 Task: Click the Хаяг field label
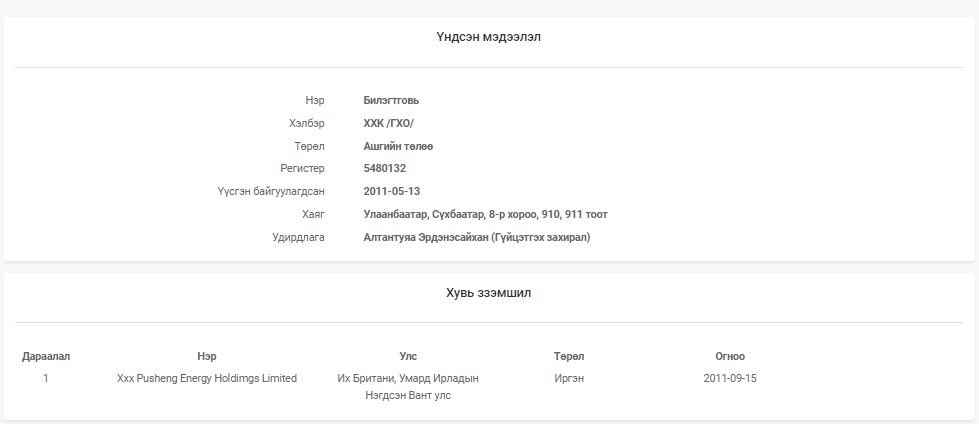(313, 214)
